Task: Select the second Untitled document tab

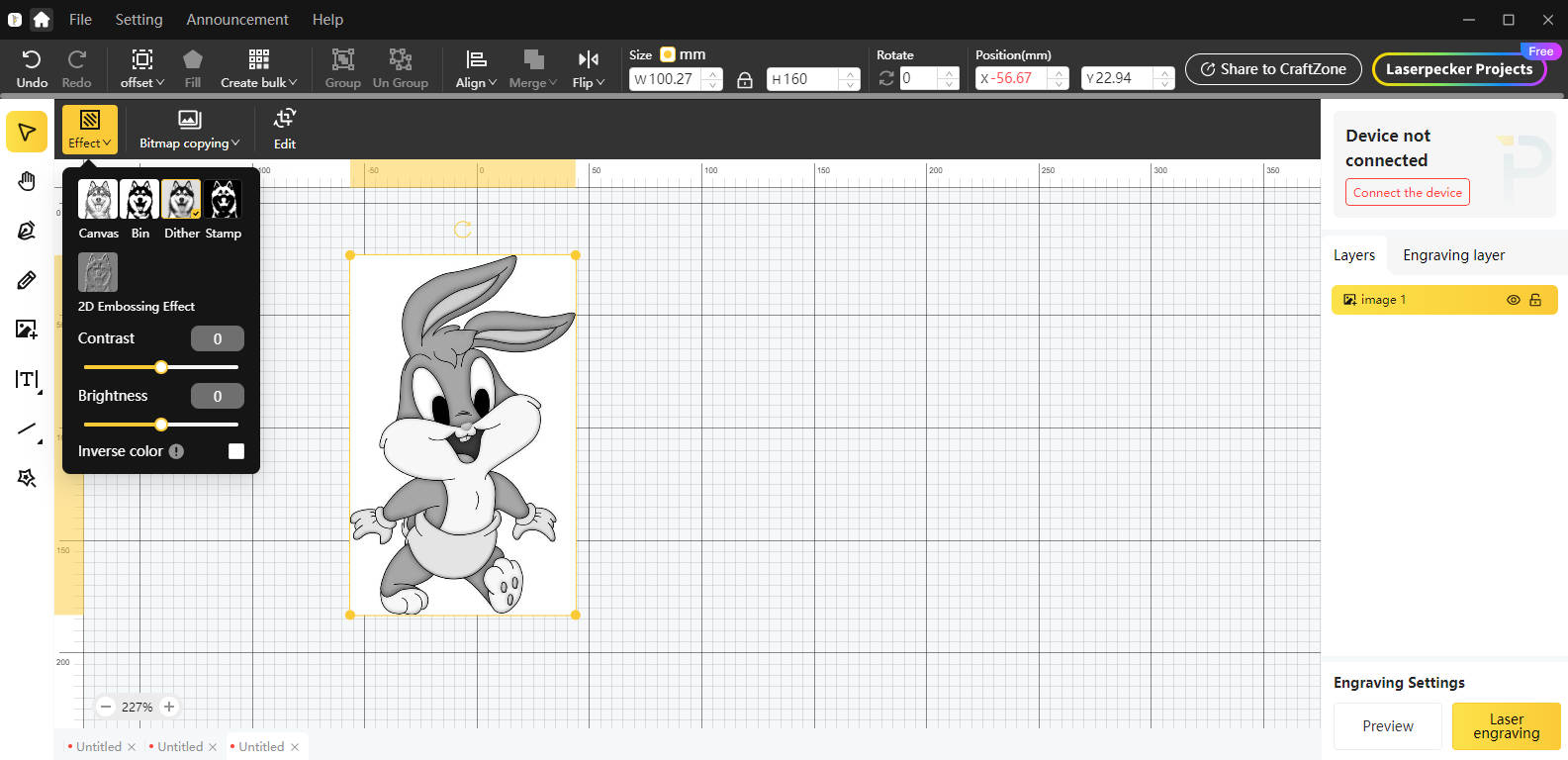Action: coord(180,747)
